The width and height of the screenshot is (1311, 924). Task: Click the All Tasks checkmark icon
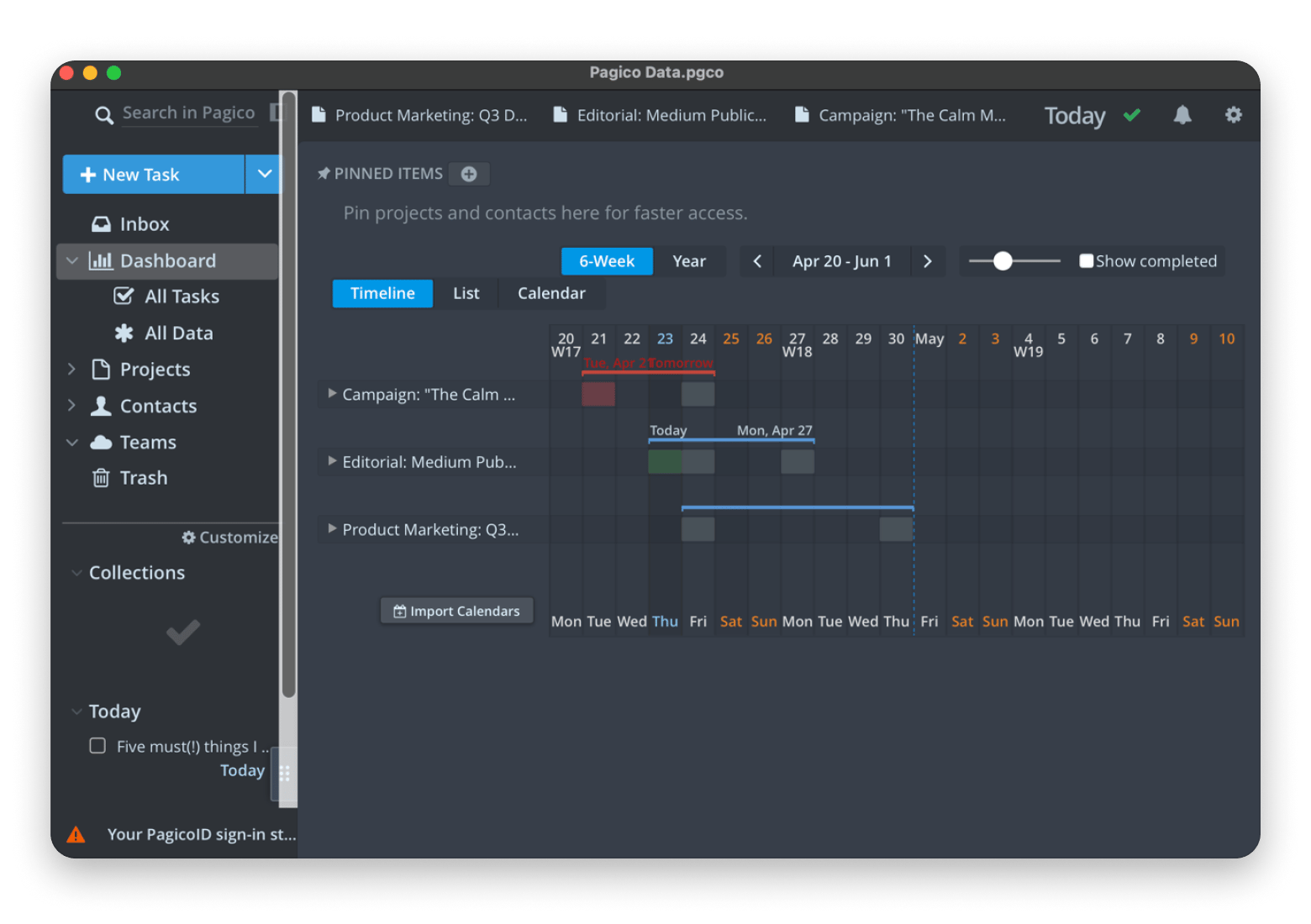click(x=124, y=296)
